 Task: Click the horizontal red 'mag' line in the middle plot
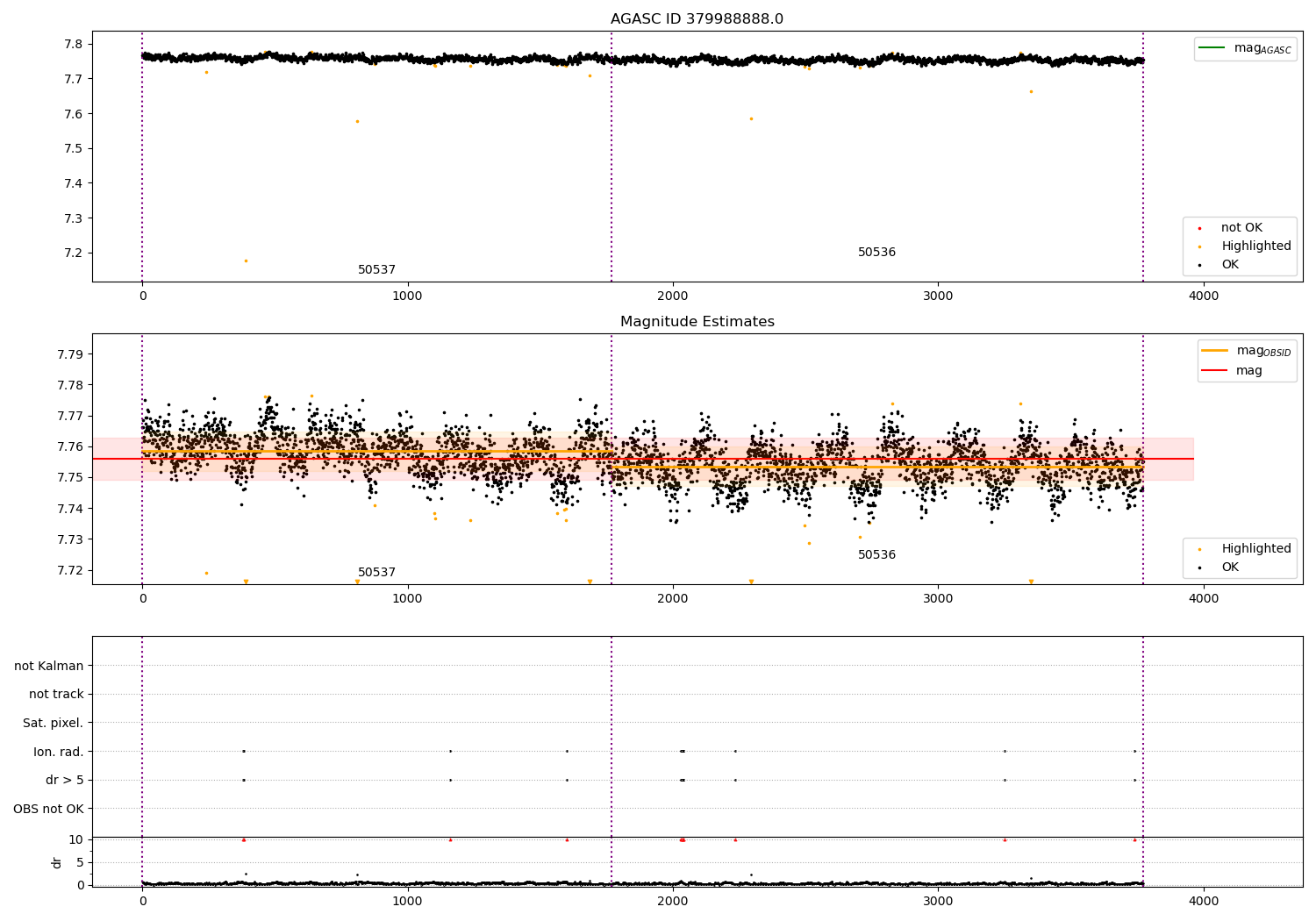(642, 459)
